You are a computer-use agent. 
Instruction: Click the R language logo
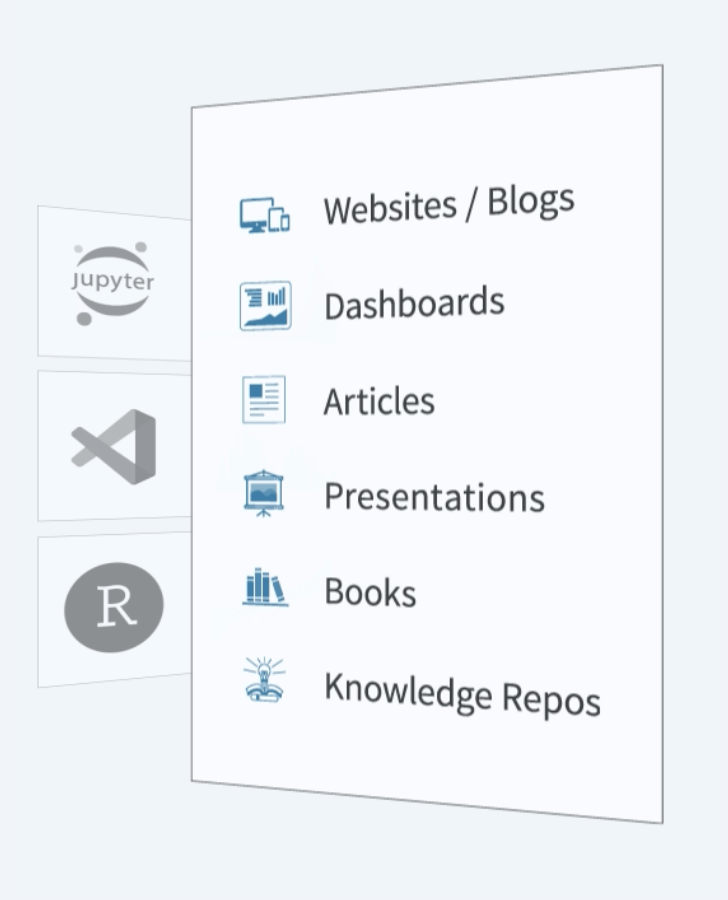(x=113, y=607)
